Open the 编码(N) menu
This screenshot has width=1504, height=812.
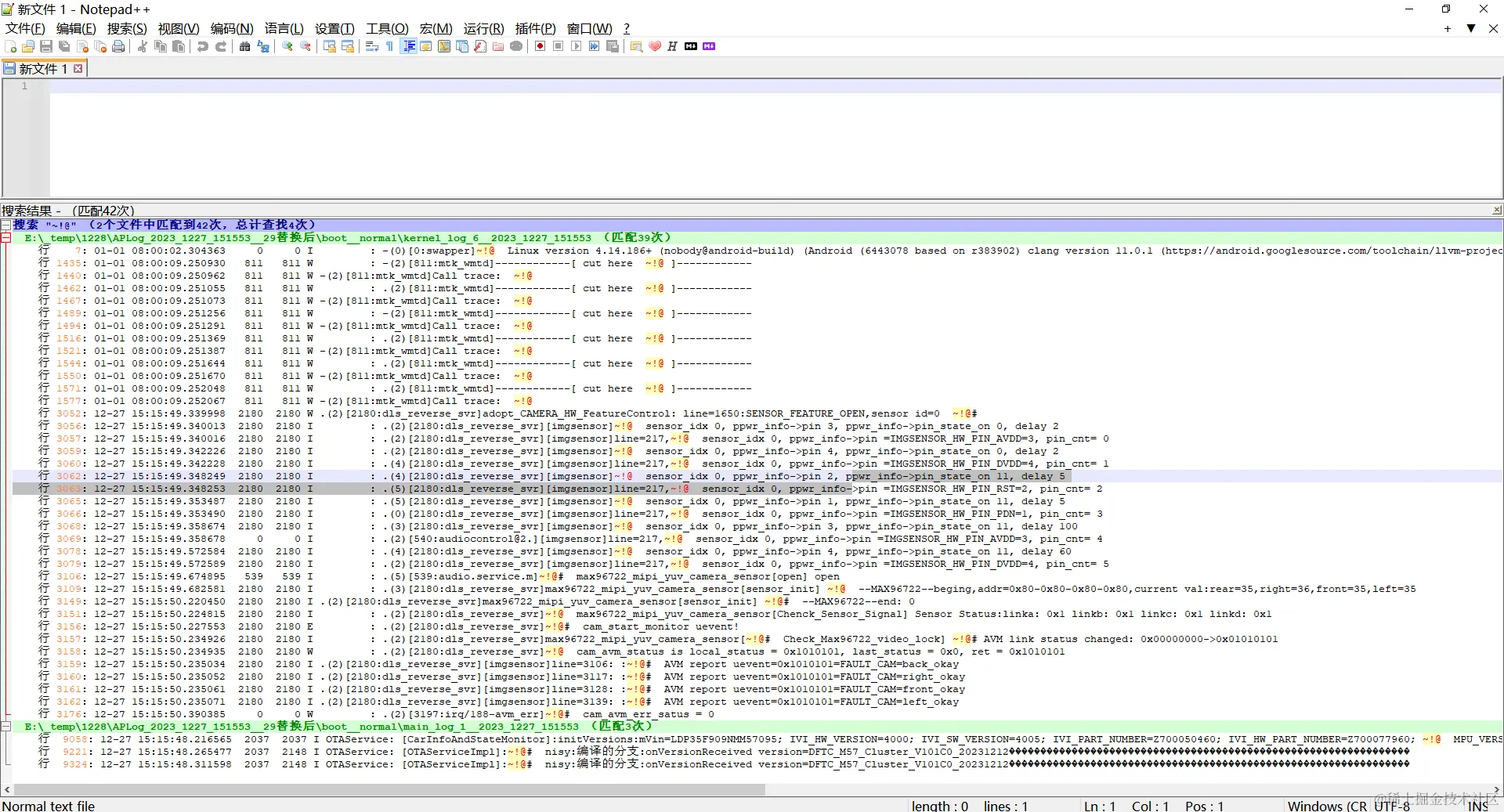[232, 28]
